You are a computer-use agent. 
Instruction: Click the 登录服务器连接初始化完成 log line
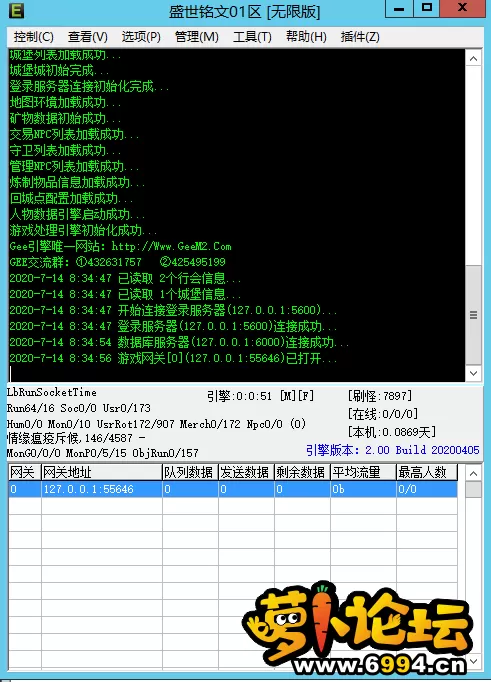[x=89, y=86]
